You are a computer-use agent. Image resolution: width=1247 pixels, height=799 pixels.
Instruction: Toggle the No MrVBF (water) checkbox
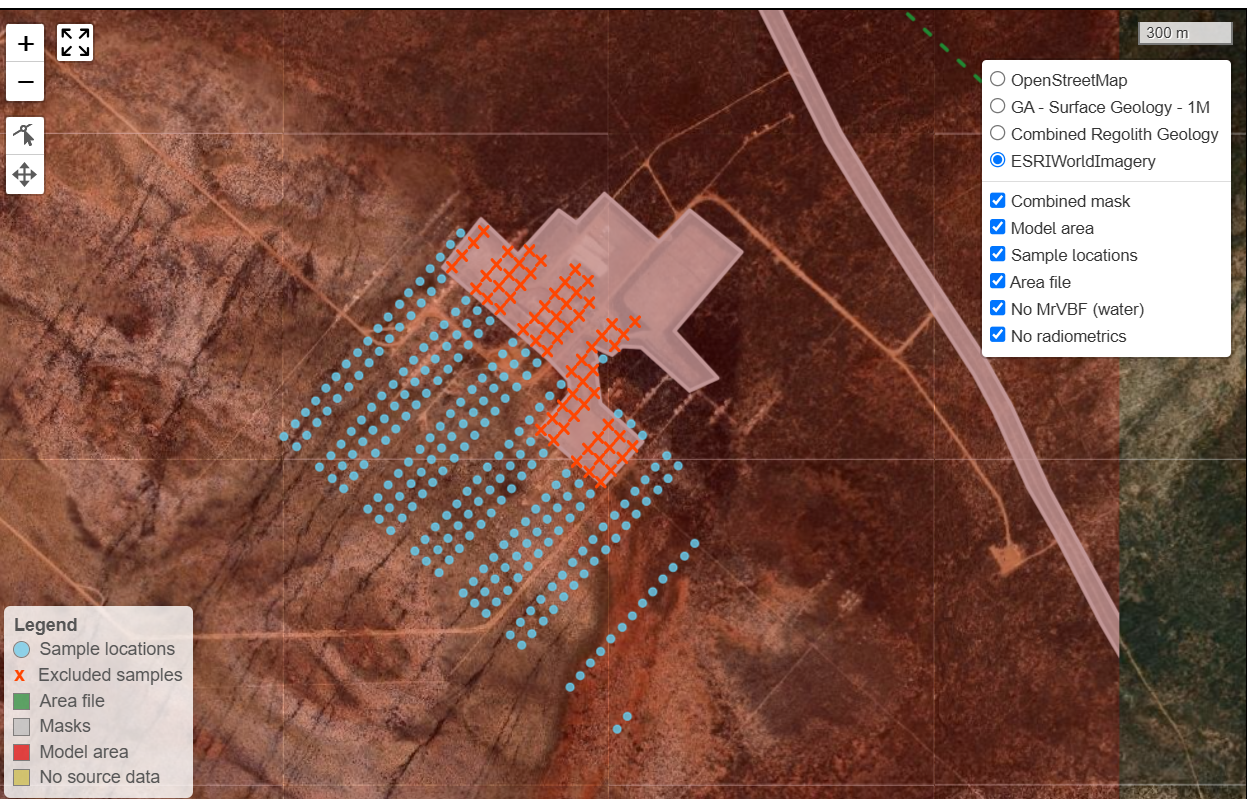pos(997,308)
